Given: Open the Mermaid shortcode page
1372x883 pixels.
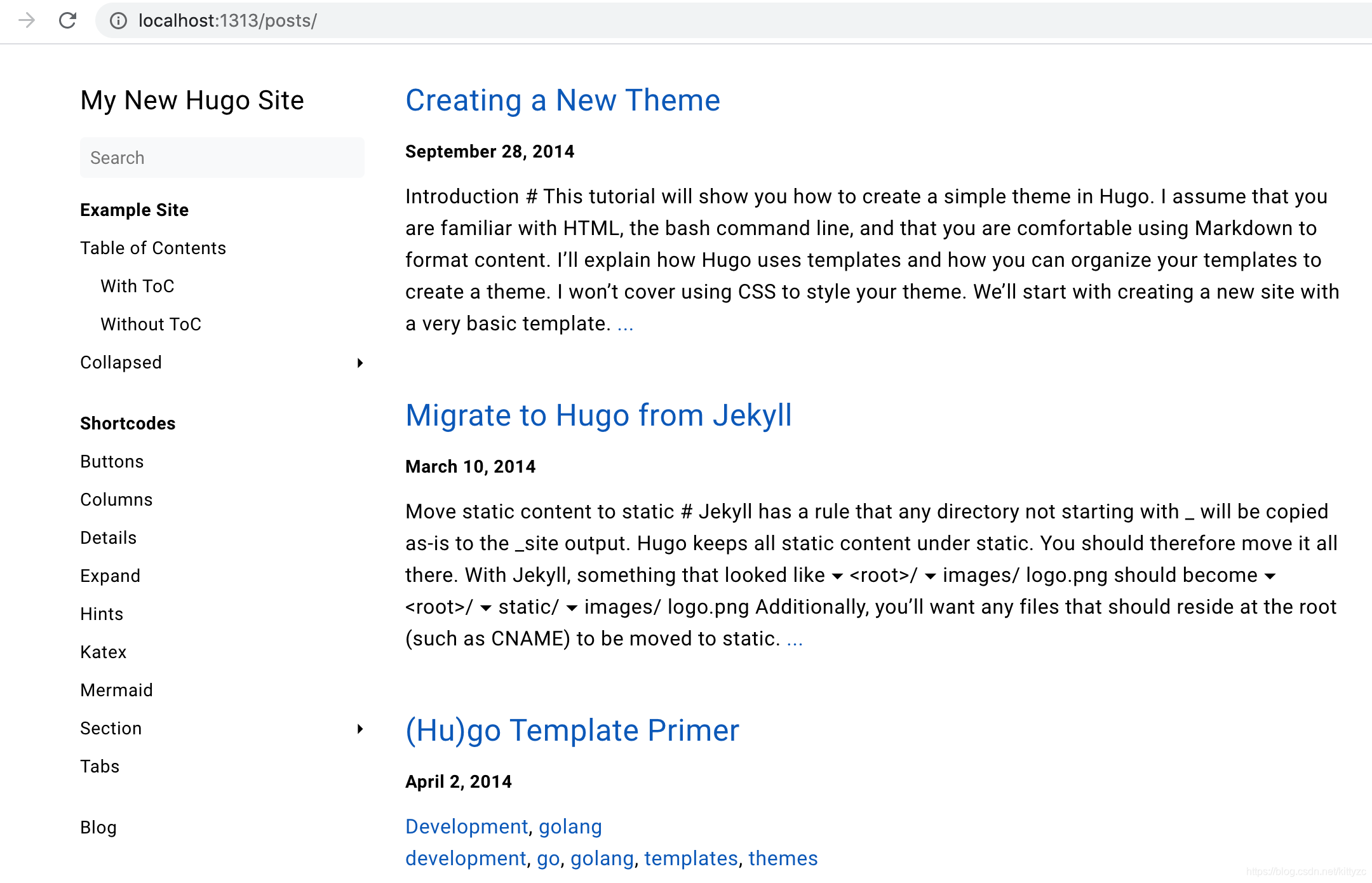Looking at the screenshot, I should click(x=116, y=690).
